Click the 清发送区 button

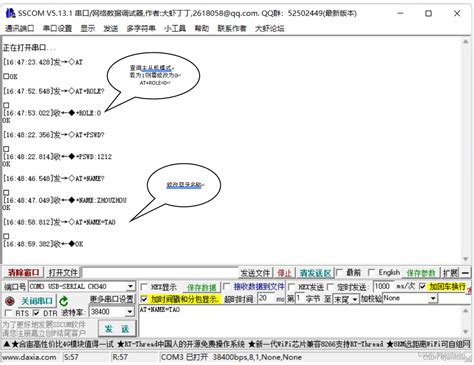pos(315,273)
